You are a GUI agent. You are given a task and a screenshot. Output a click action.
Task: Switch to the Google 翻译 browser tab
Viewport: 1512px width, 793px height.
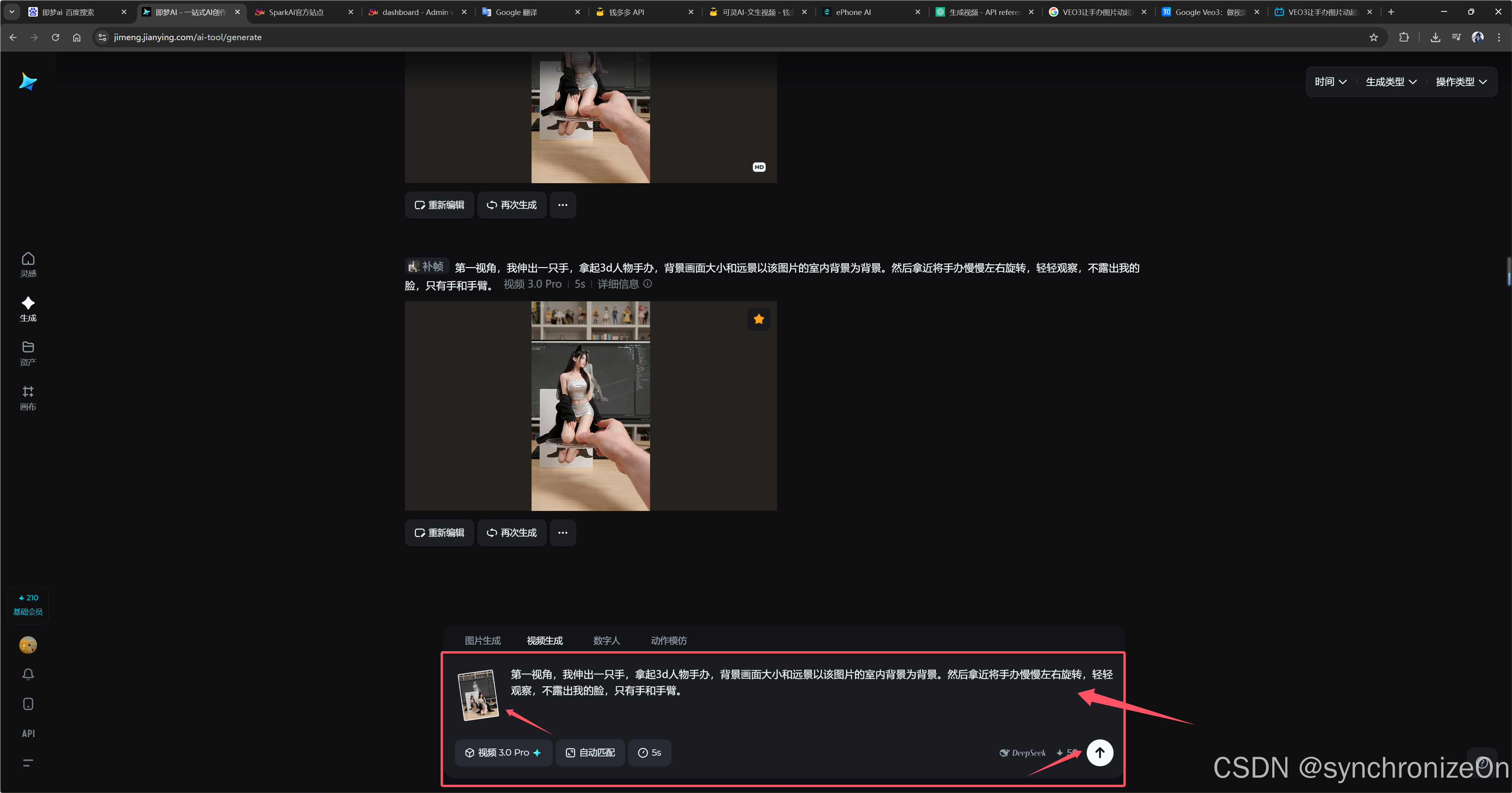[531, 12]
